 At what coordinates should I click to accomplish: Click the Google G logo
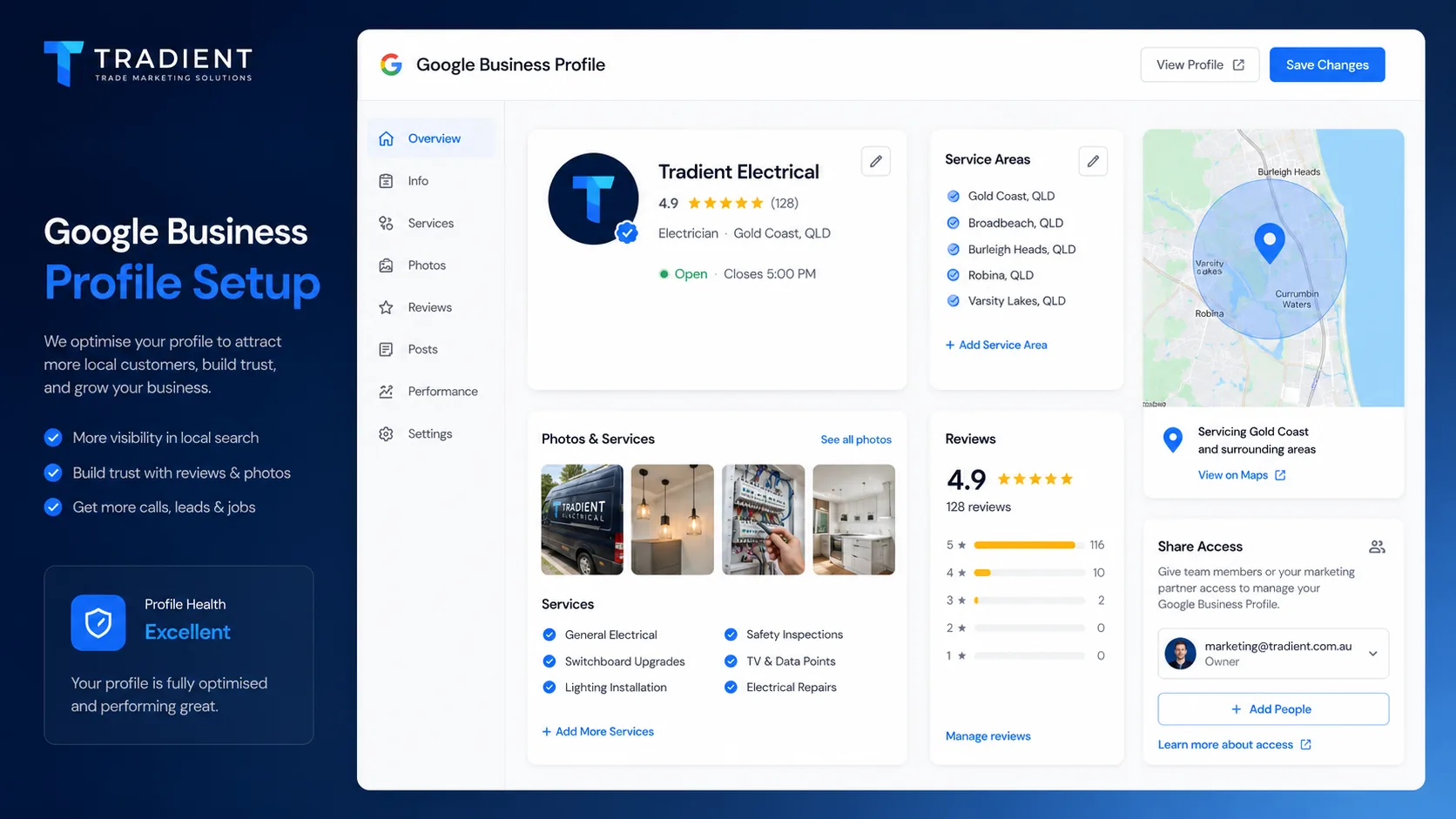point(391,64)
